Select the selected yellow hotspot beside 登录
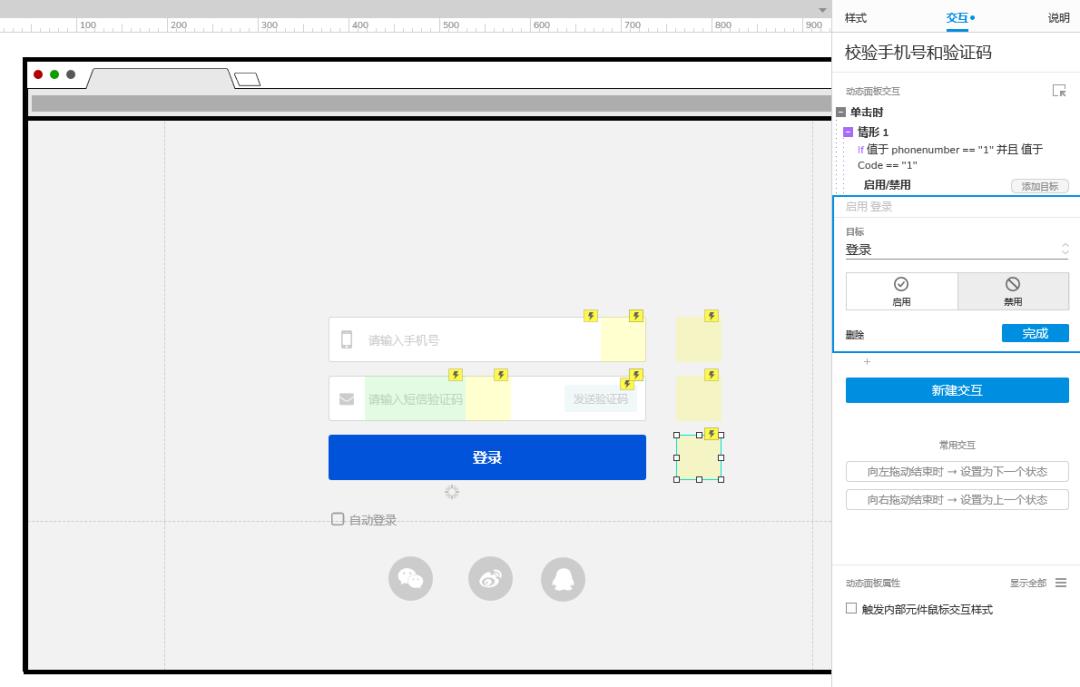The height and width of the screenshot is (687, 1080). (x=698, y=458)
